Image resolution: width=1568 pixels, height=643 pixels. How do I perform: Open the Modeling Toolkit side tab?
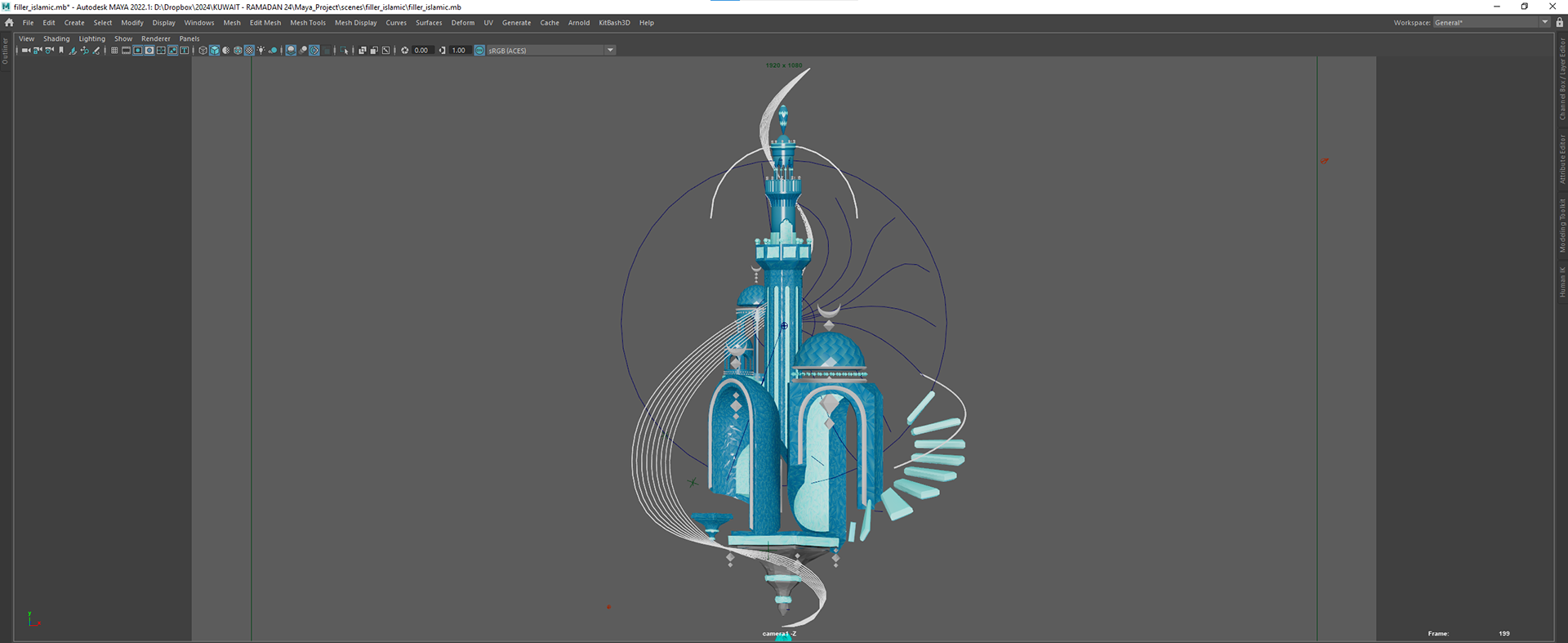coord(1561,225)
